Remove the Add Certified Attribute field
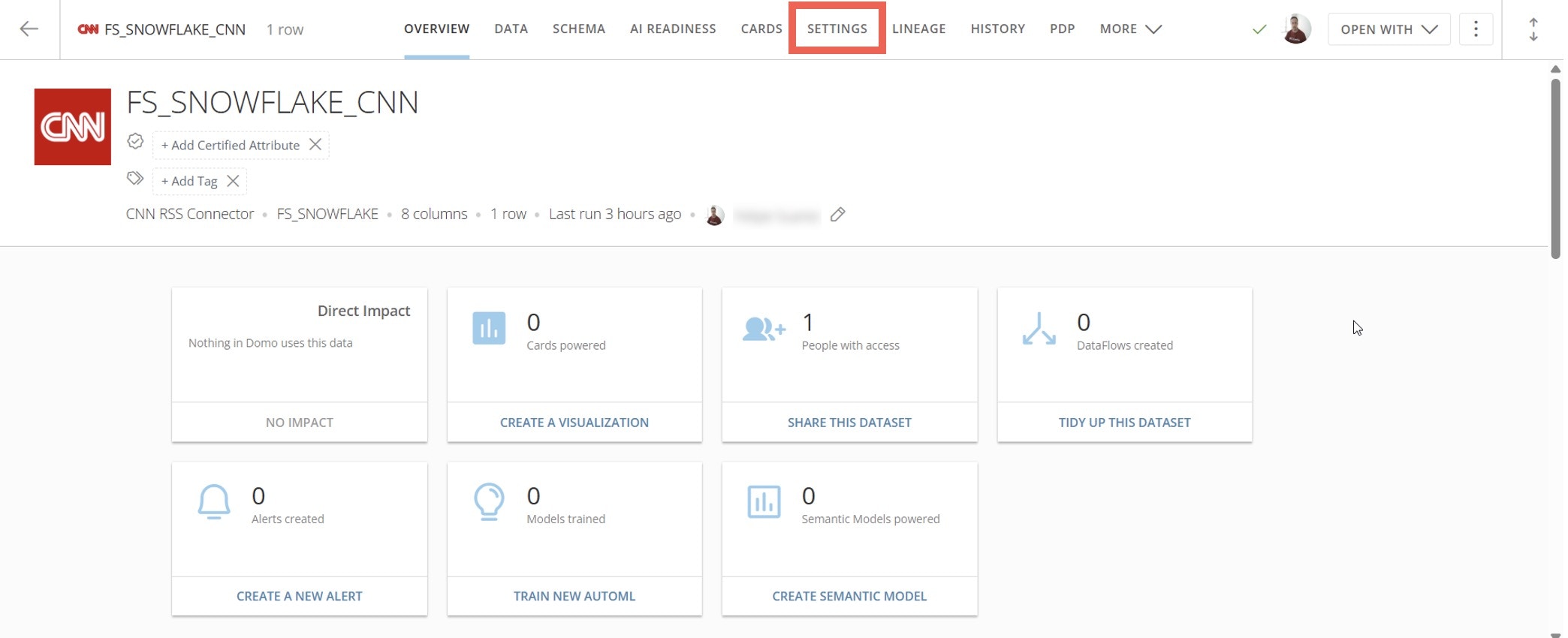This screenshot has height=638, width=1568. pyautogui.click(x=315, y=144)
